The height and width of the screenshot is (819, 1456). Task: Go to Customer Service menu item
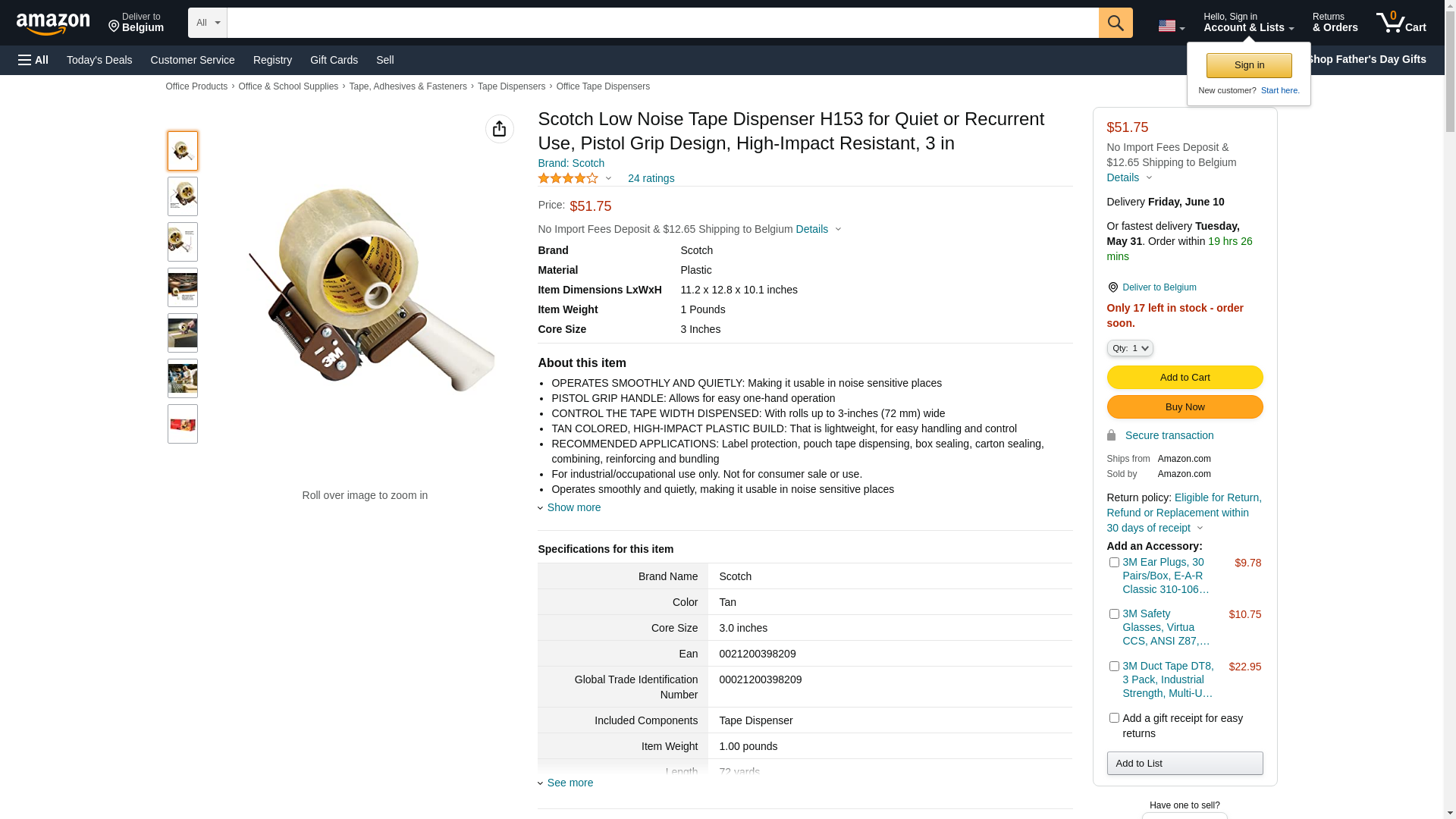pos(193,60)
